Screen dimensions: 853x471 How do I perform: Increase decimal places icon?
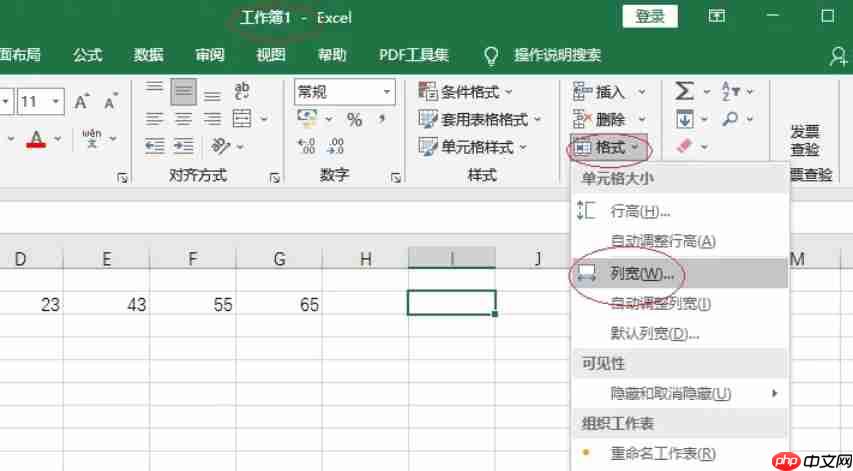[x=306, y=145]
